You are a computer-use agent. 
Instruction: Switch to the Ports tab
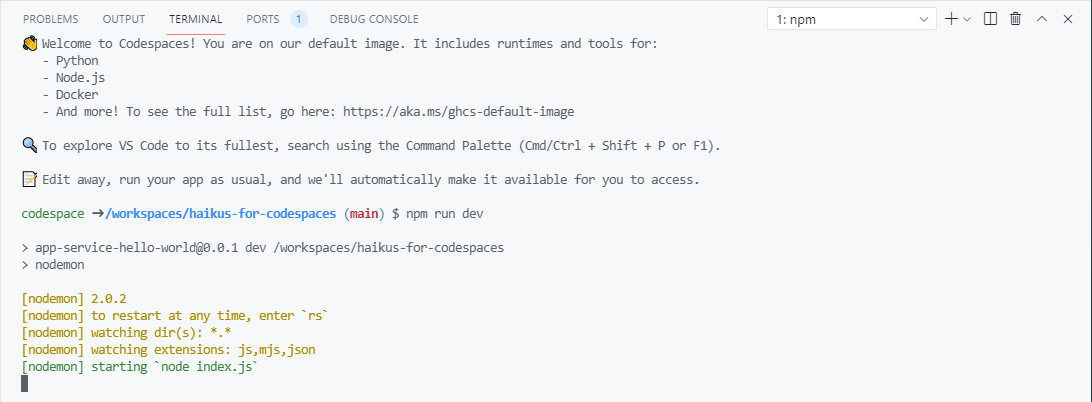coord(263,19)
